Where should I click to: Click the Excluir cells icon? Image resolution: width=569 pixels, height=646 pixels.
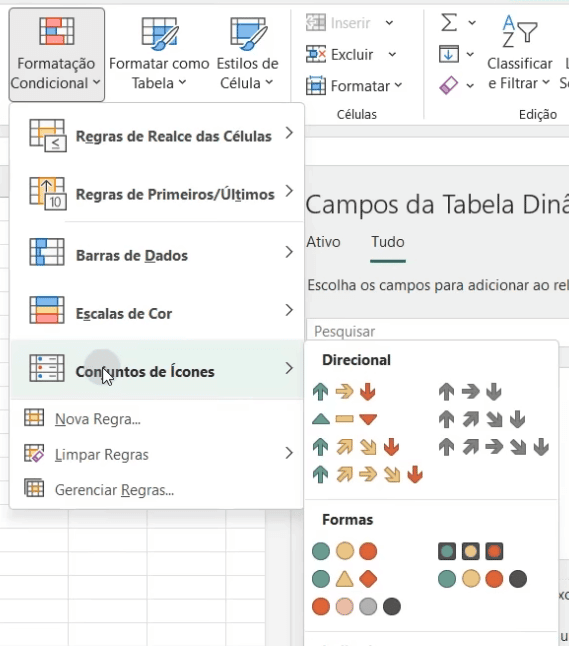click(316, 54)
